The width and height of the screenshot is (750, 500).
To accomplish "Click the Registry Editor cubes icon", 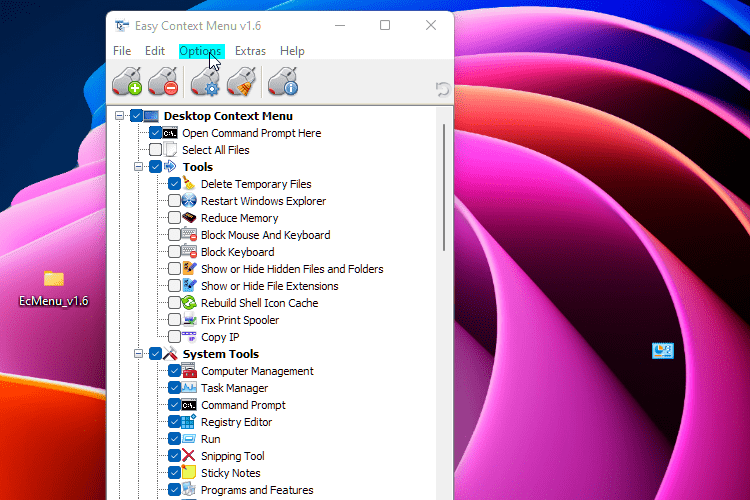I will pyautogui.click(x=189, y=422).
